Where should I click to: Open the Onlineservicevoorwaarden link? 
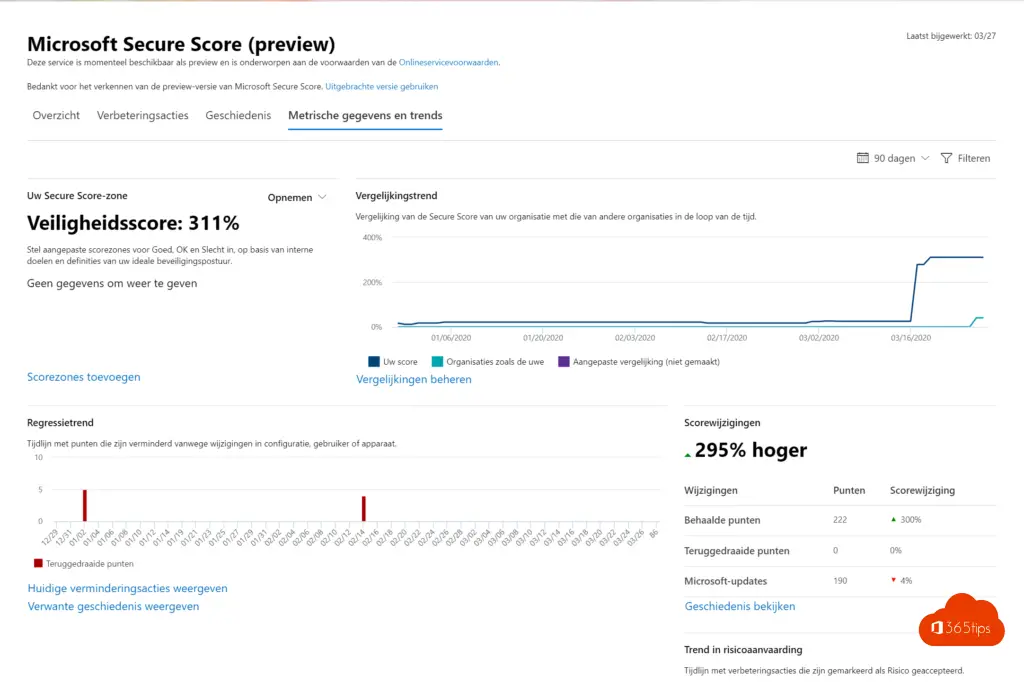point(449,63)
